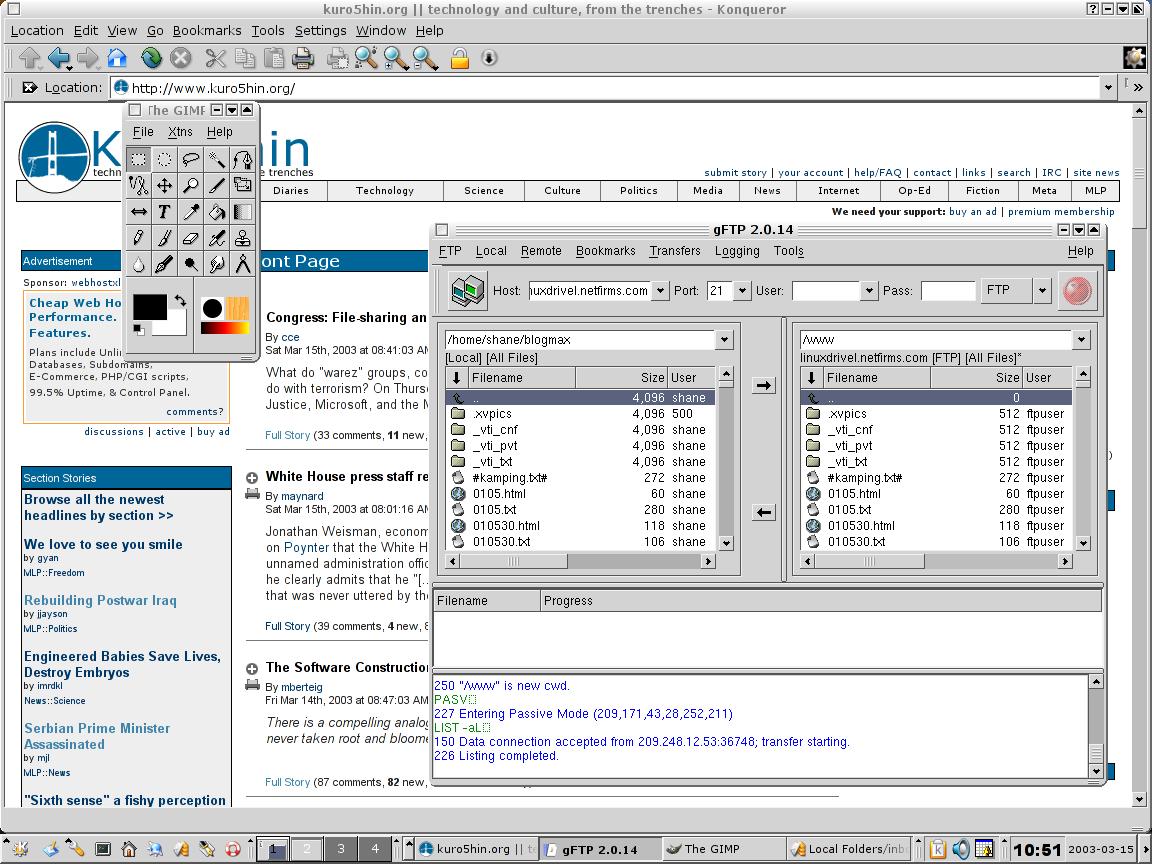This screenshot has width=1152, height=864.
Task: Toggle local file list sort direction arrow
Action: coord(456,378)
